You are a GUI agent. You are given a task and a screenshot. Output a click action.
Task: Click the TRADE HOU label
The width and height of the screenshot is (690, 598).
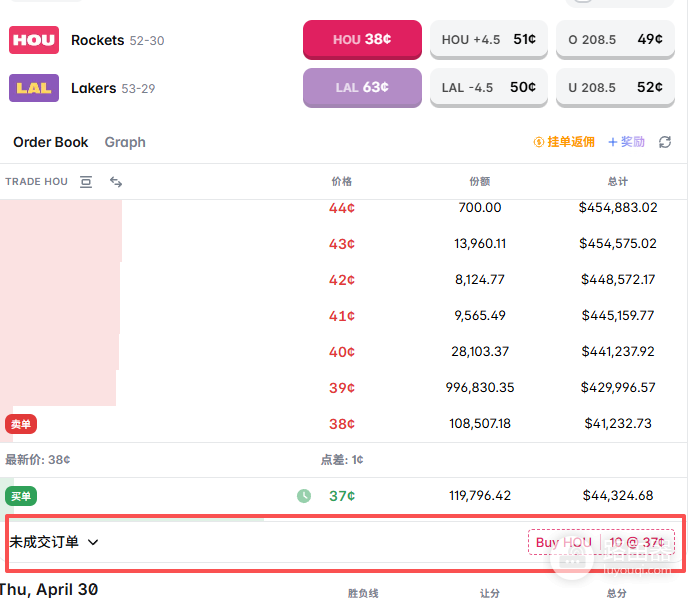tap(37, 182)
